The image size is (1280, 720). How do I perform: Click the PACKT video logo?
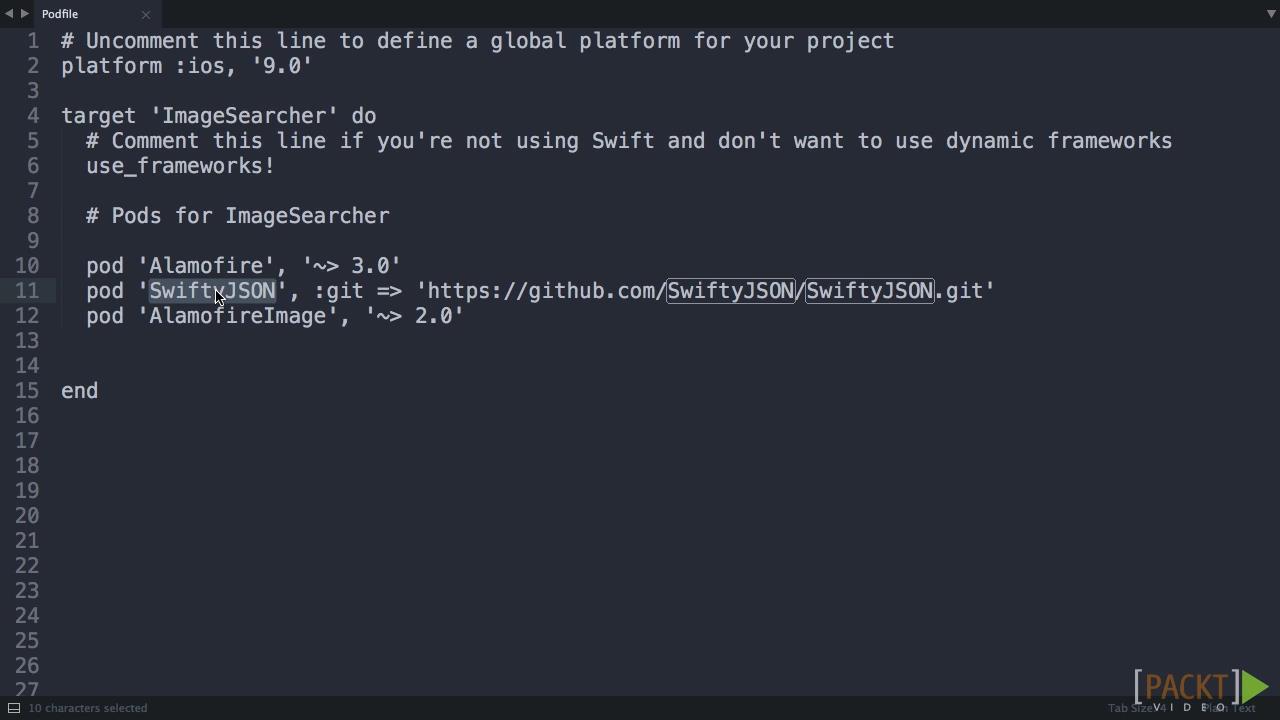(1201, 688)
